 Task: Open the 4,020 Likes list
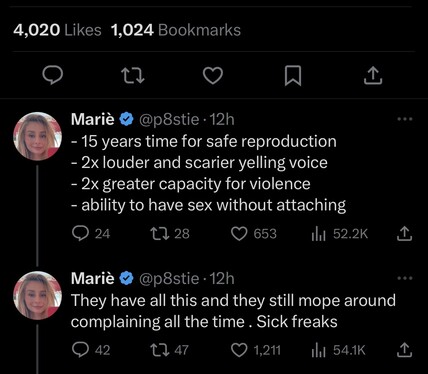click(57, 30)
